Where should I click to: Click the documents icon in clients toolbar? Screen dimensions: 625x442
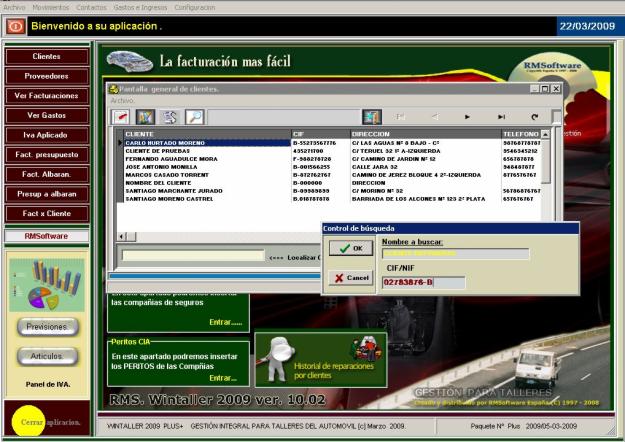[x=170, y=117]
